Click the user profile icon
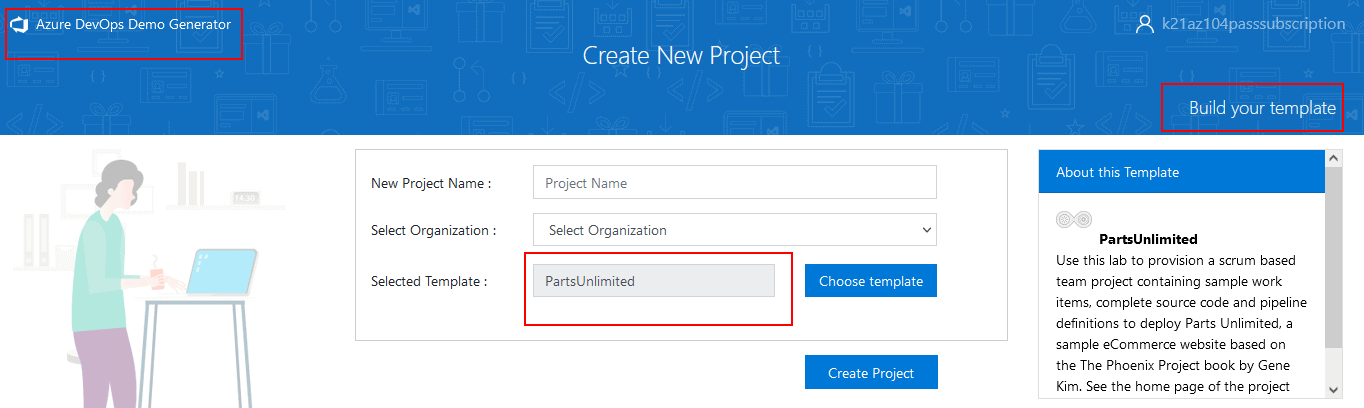 (1145, 24)
